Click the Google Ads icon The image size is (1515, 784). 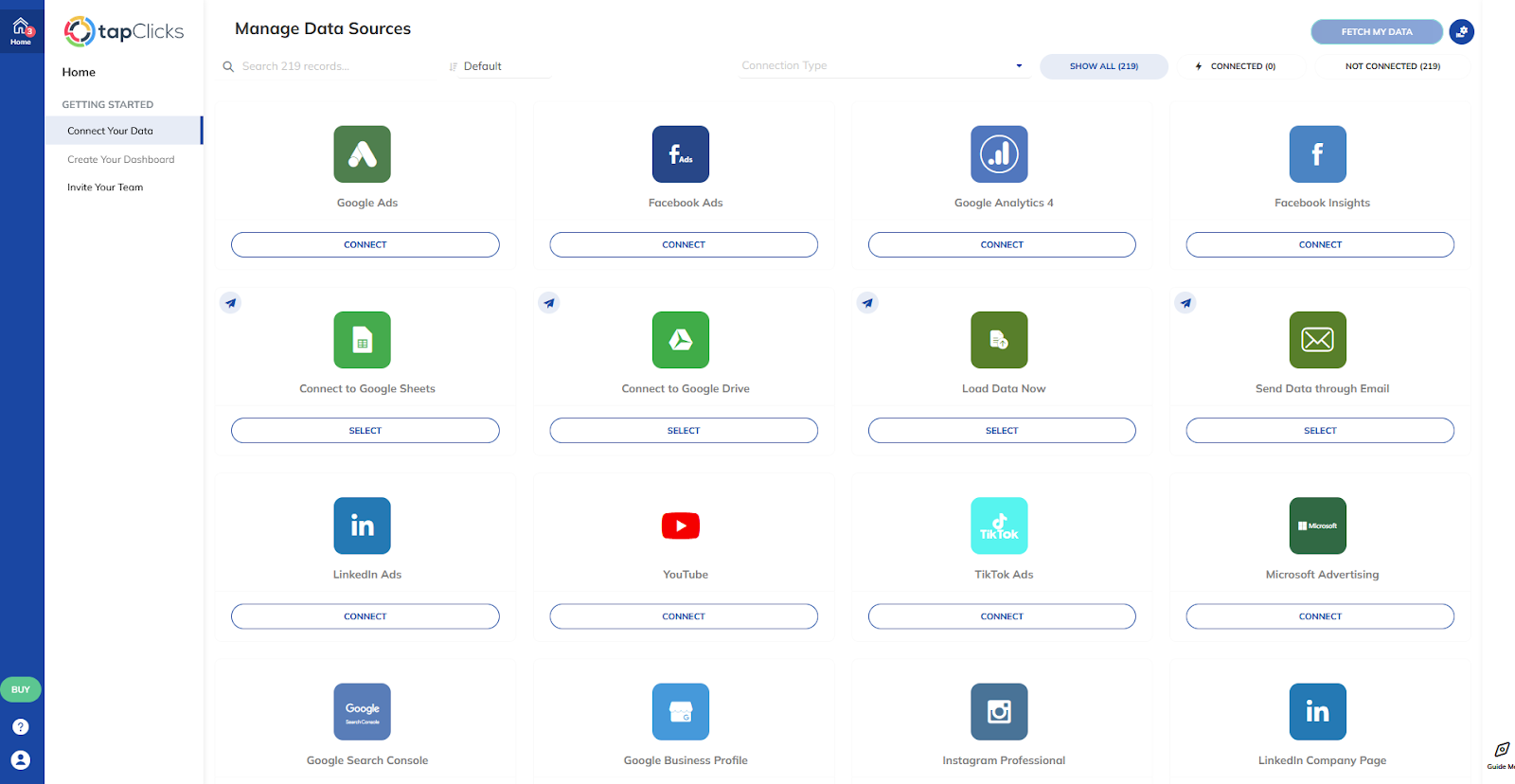coord(362,154)
